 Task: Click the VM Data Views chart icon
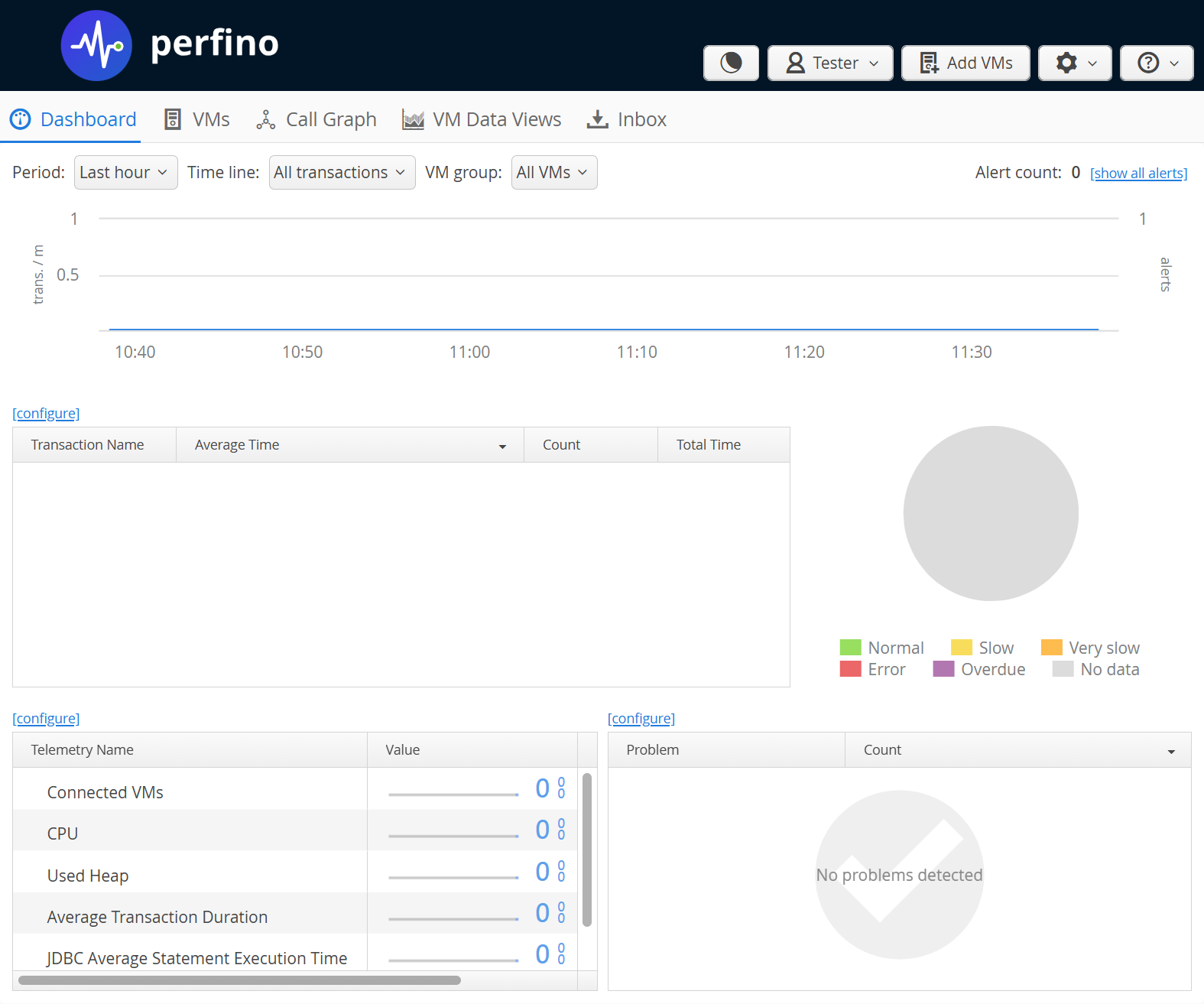coord(413,120)
